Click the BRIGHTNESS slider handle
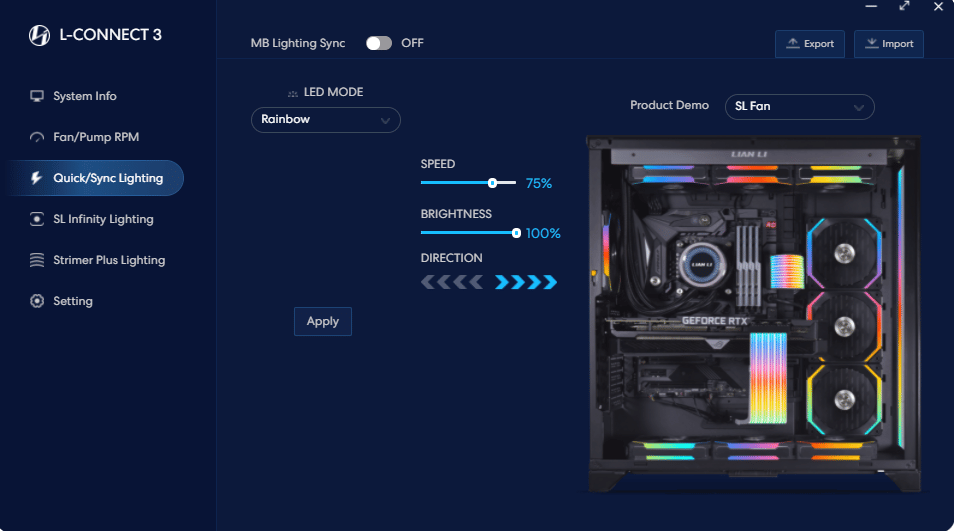954x531 pixels. (516, 233)
